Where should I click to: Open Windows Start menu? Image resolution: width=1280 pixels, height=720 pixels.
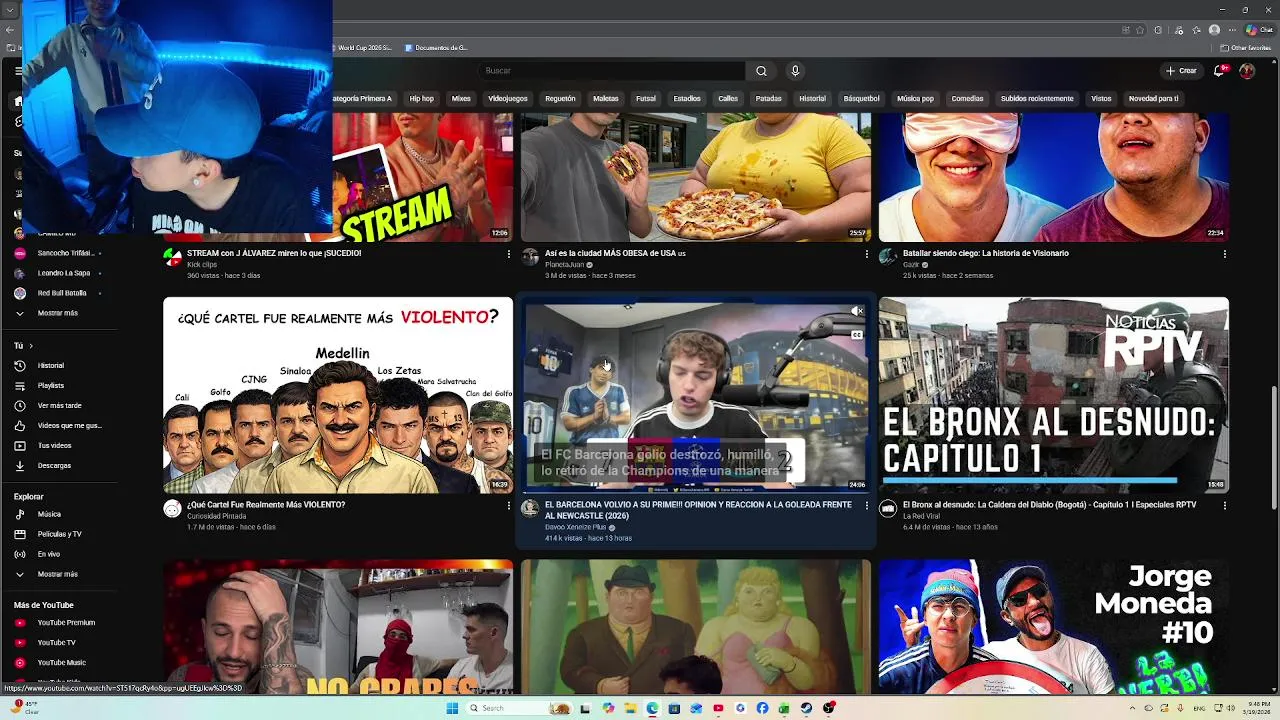point(452,708)
